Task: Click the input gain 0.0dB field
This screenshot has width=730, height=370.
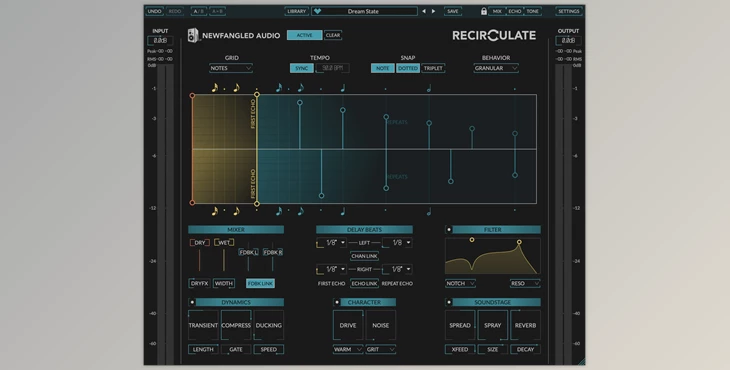Action: coord(160,40)
